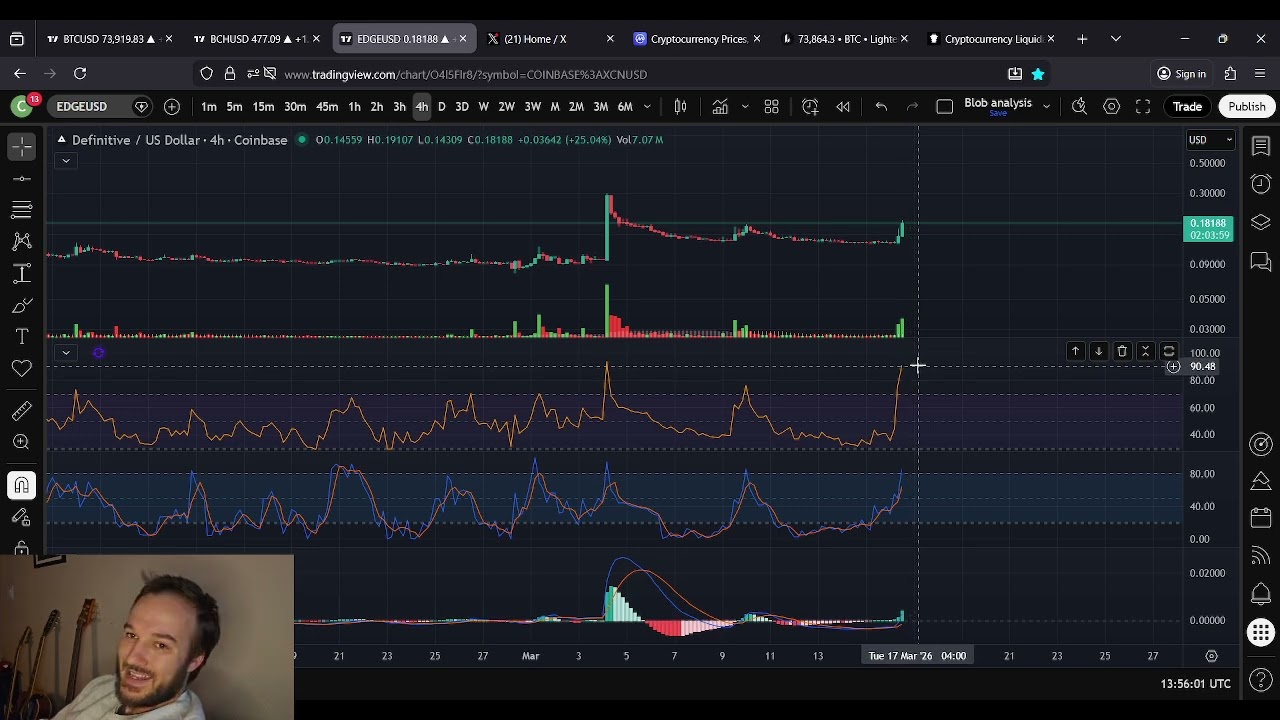
Task: Switch to the BCHUSD browser tab
Action: point(257,39)
